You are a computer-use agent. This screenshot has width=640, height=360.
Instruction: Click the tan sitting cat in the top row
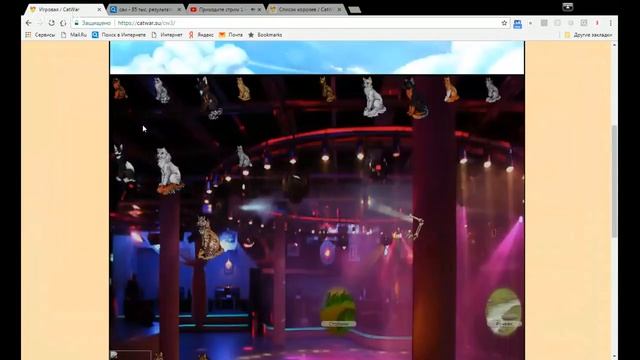[243, 89]
